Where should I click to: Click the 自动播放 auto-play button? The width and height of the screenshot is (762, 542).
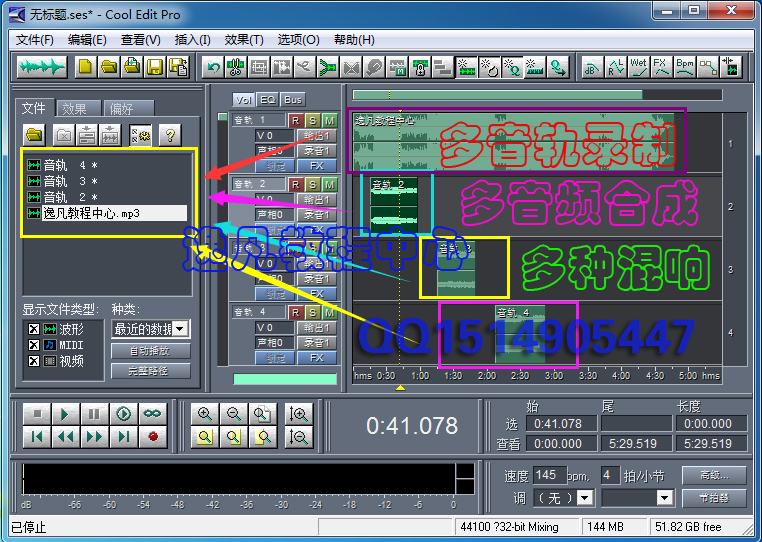[151, 351]
